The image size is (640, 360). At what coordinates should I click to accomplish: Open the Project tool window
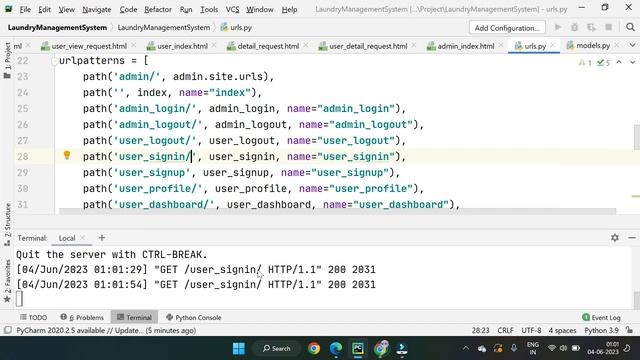tap(7, 61)
